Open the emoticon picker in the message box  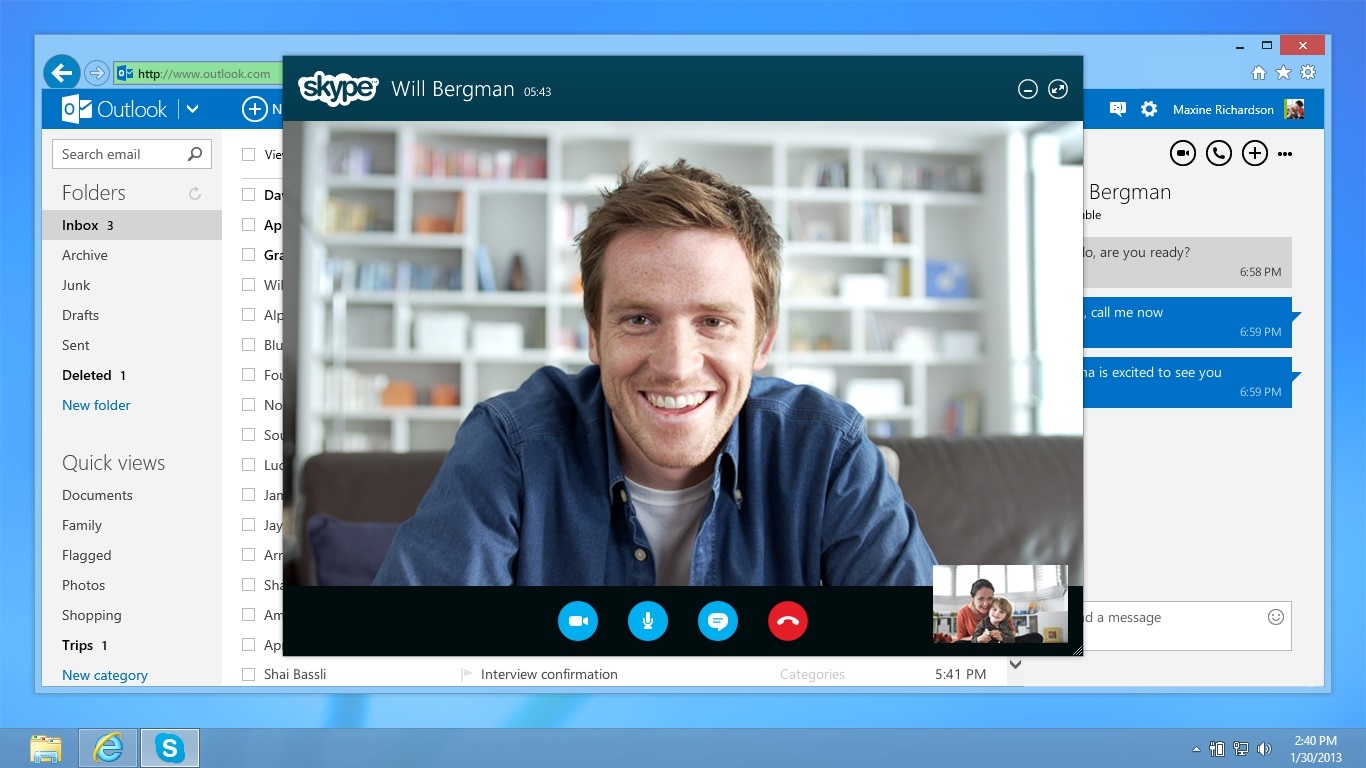1276,617
